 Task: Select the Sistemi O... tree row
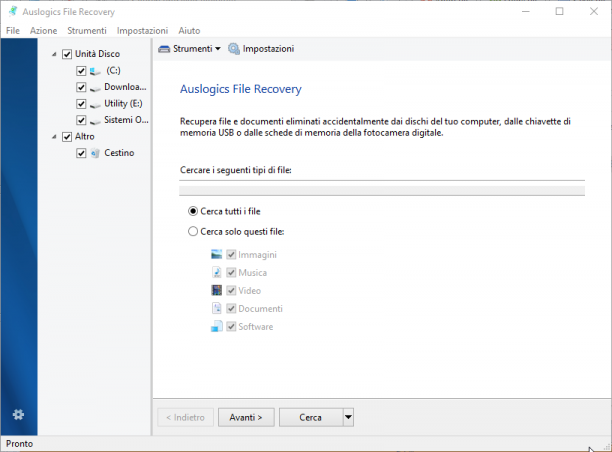point(126,120)
